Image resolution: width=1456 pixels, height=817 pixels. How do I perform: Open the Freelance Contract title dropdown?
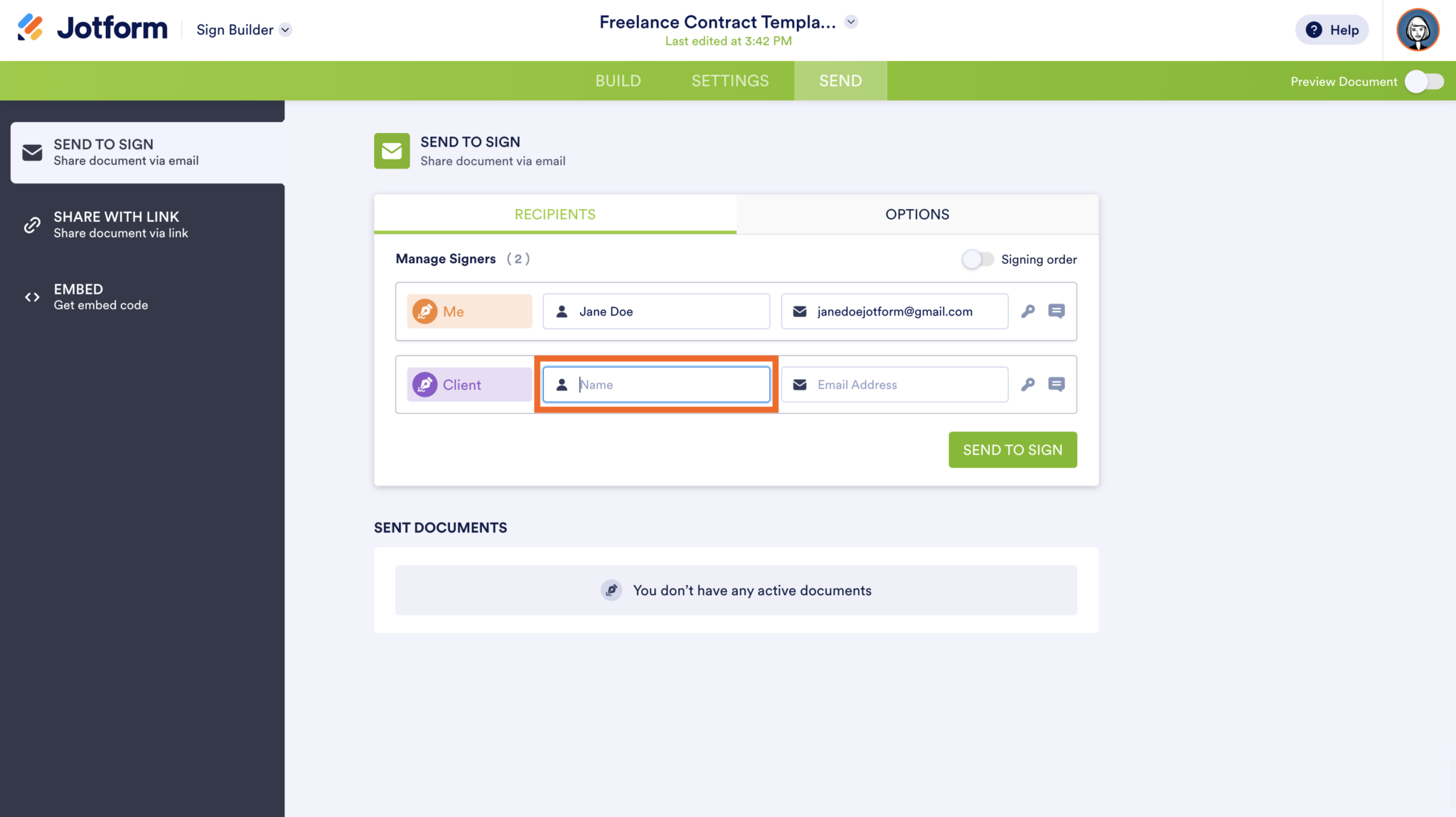click(851, 21)
